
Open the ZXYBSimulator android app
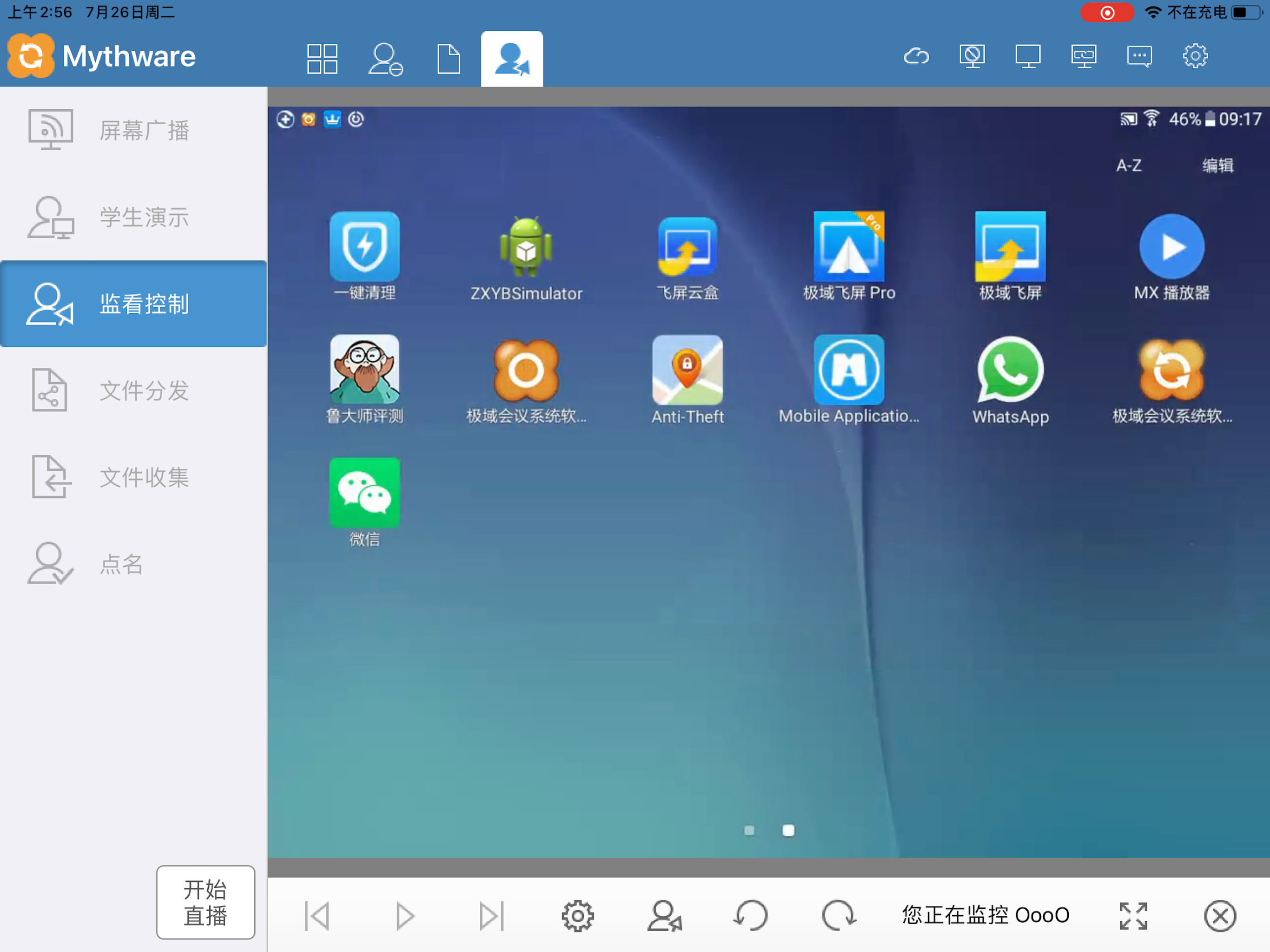(x=526, y=257)
